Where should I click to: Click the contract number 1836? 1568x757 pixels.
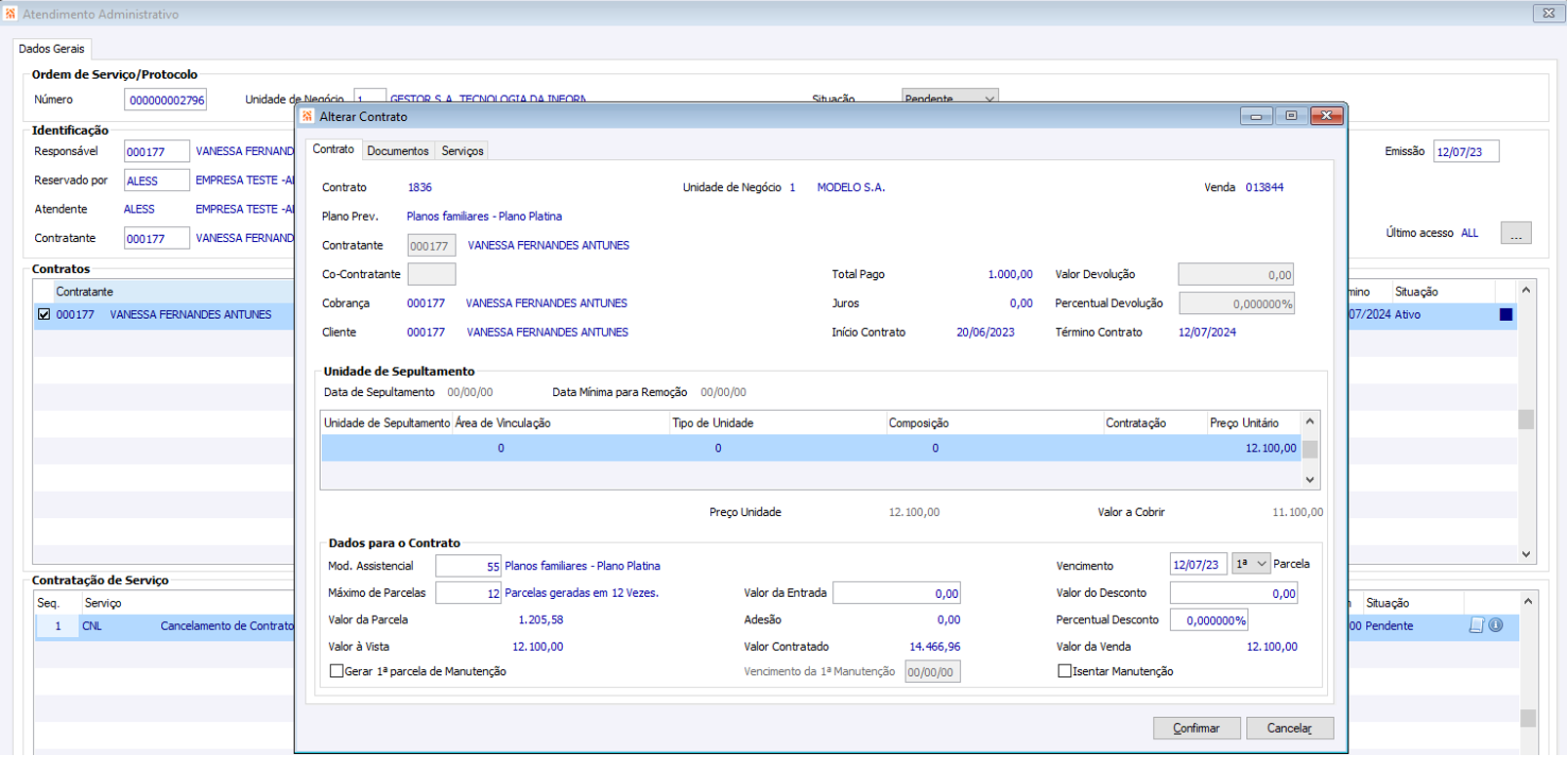coord(420,187)
